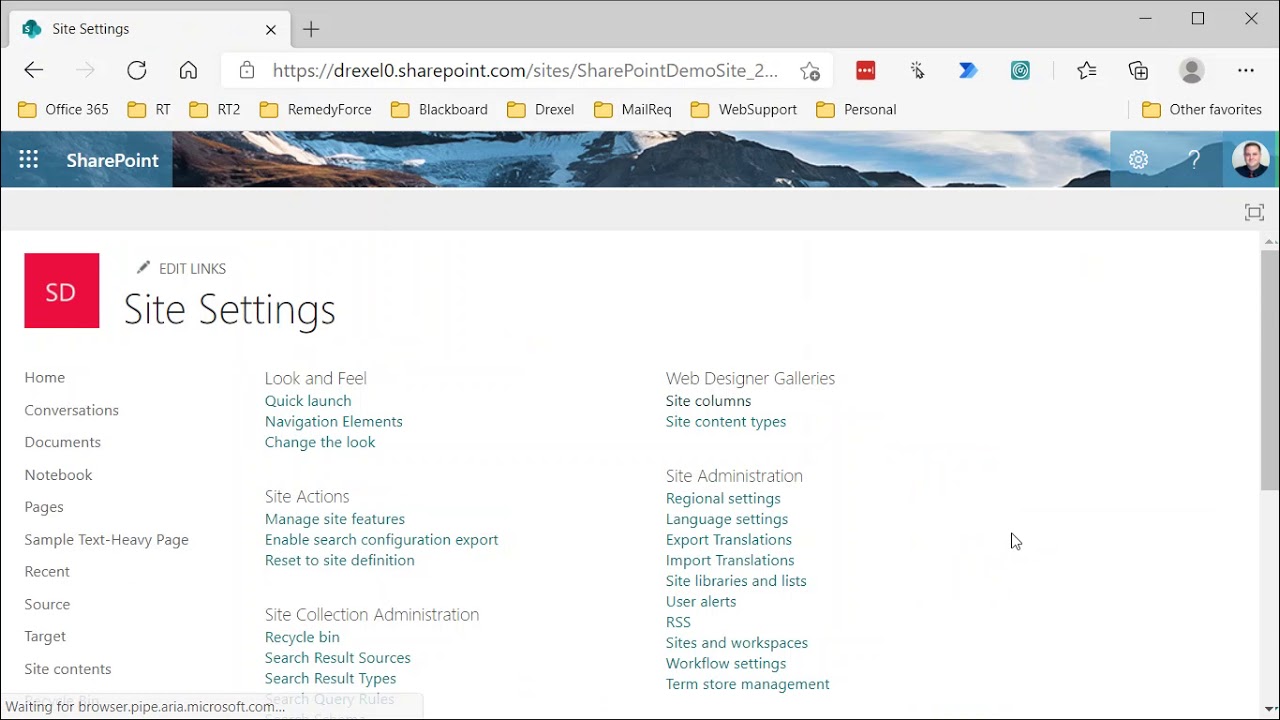Open the RemedyForce favorites folder

tap(315, 109)
